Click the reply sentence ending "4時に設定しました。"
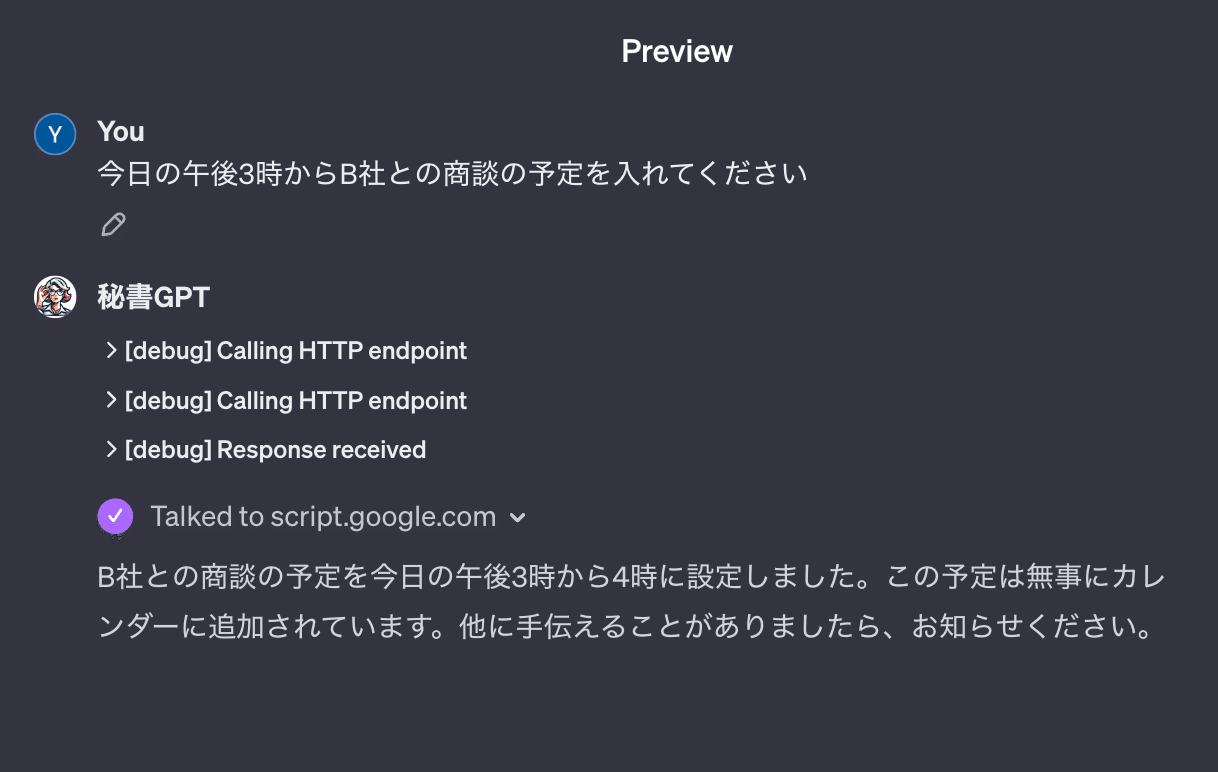Image resolution: width=1218 pixels, height=772 pixels. click(x=420, y=578)
